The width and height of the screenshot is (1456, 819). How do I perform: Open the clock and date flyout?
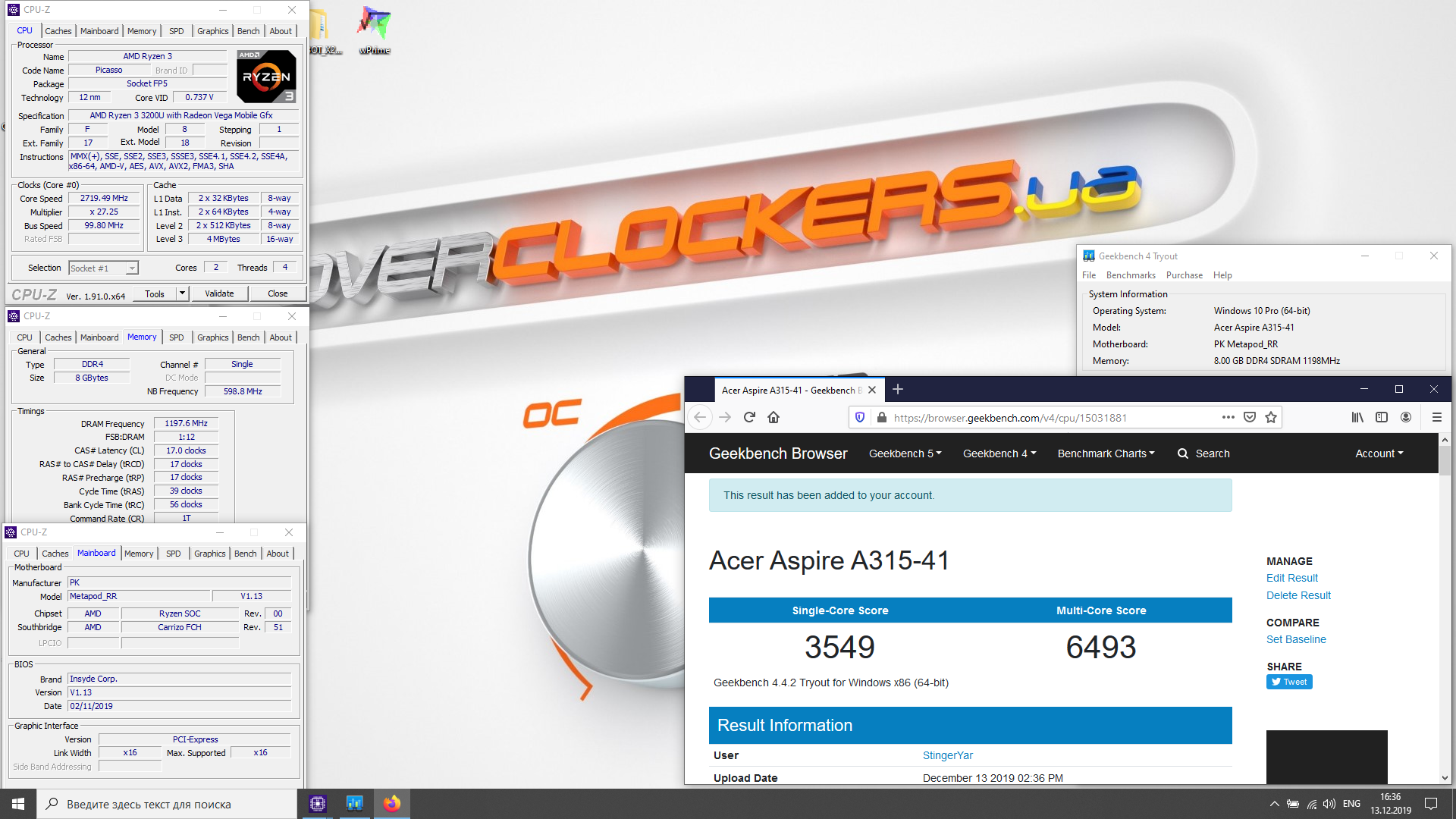1391,804
